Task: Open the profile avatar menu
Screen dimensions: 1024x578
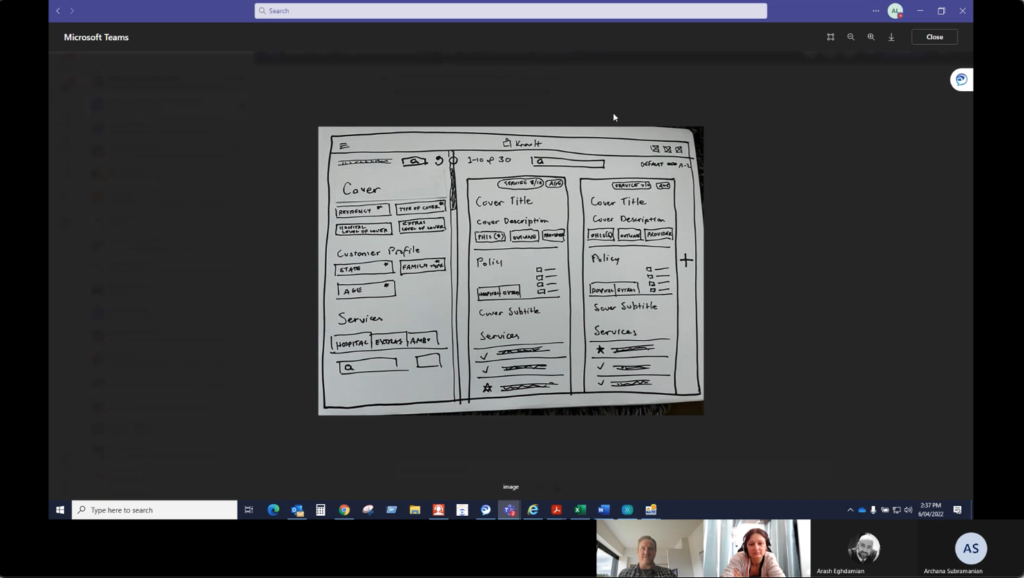Action: 895,11
